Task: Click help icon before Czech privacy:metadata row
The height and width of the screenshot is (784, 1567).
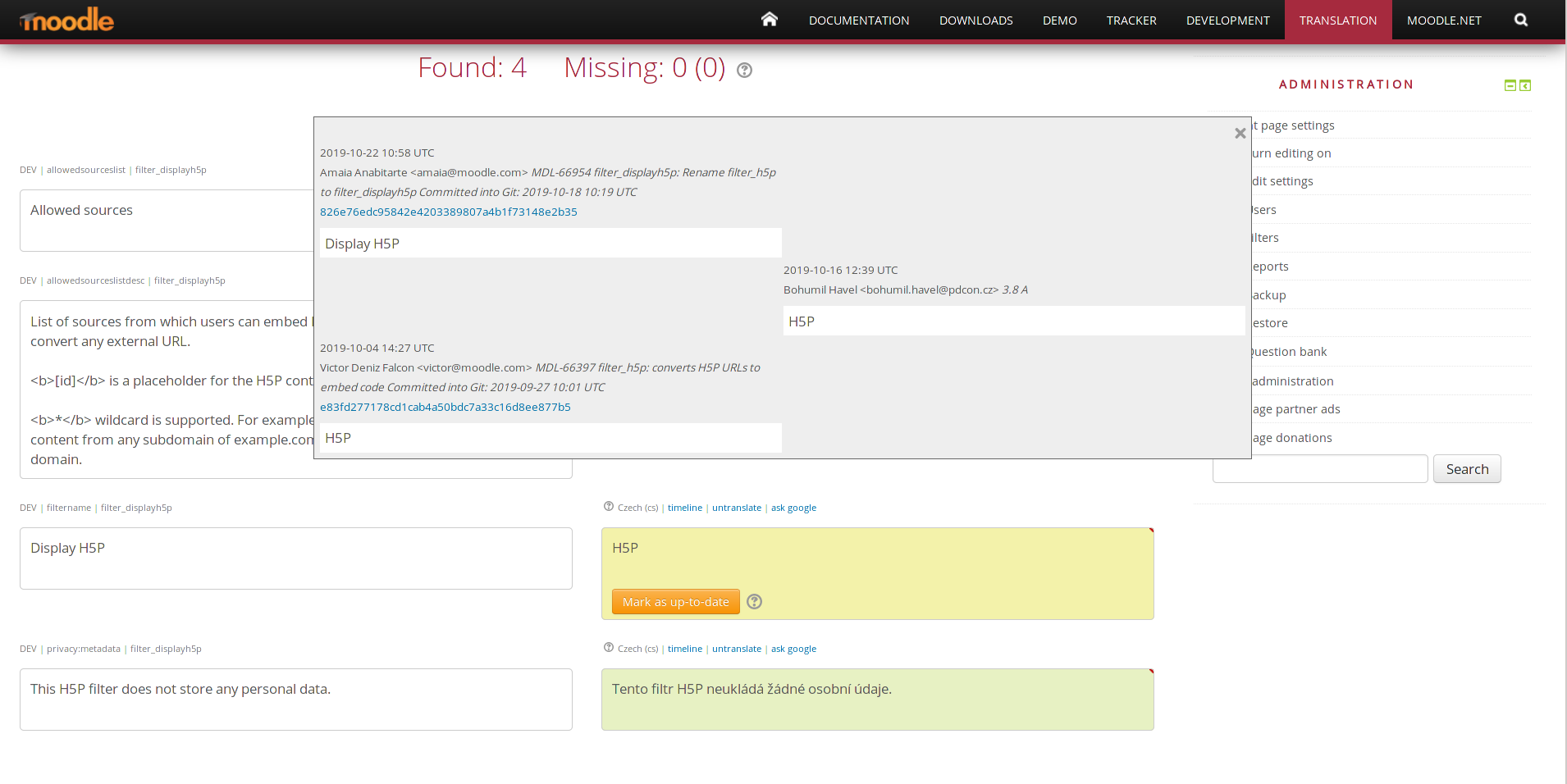Action: click(609, 648)
